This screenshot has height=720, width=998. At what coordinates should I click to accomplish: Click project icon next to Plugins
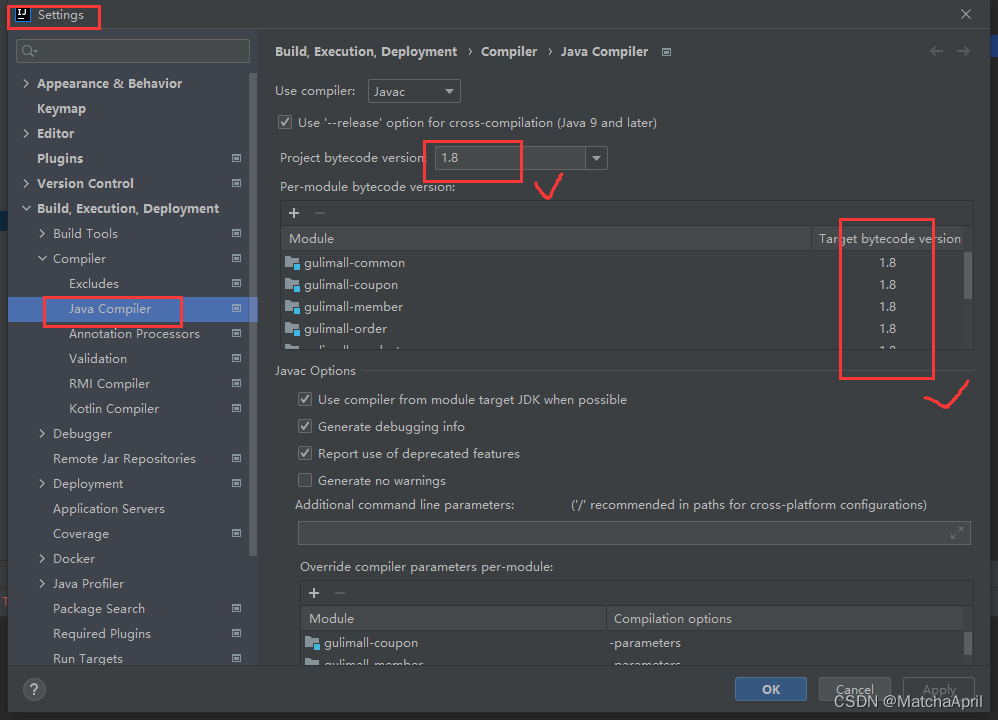pos(236,158)
